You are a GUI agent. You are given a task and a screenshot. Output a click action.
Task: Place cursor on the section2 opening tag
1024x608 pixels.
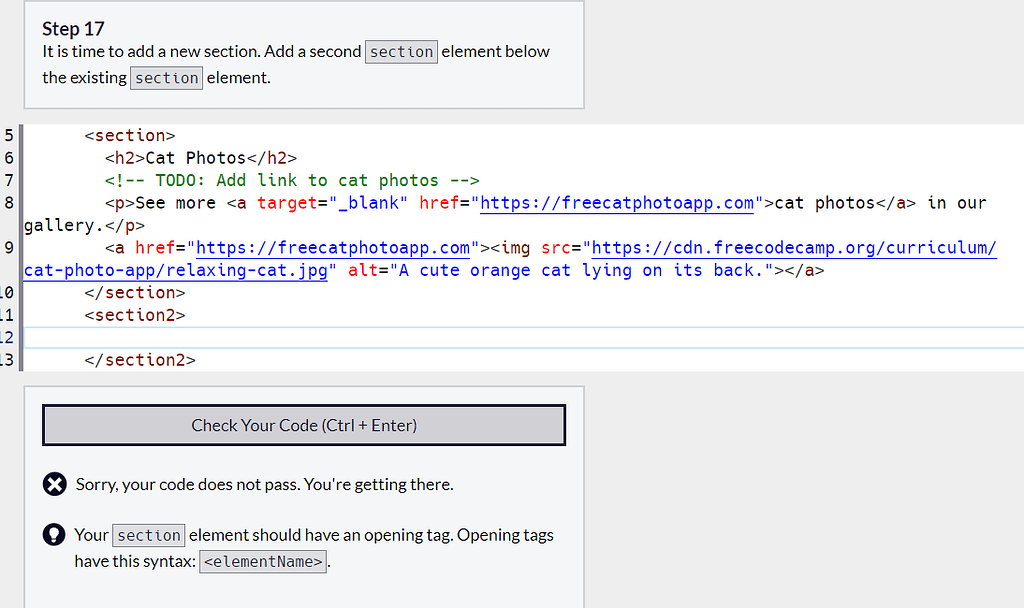click(x=133, y=315)
